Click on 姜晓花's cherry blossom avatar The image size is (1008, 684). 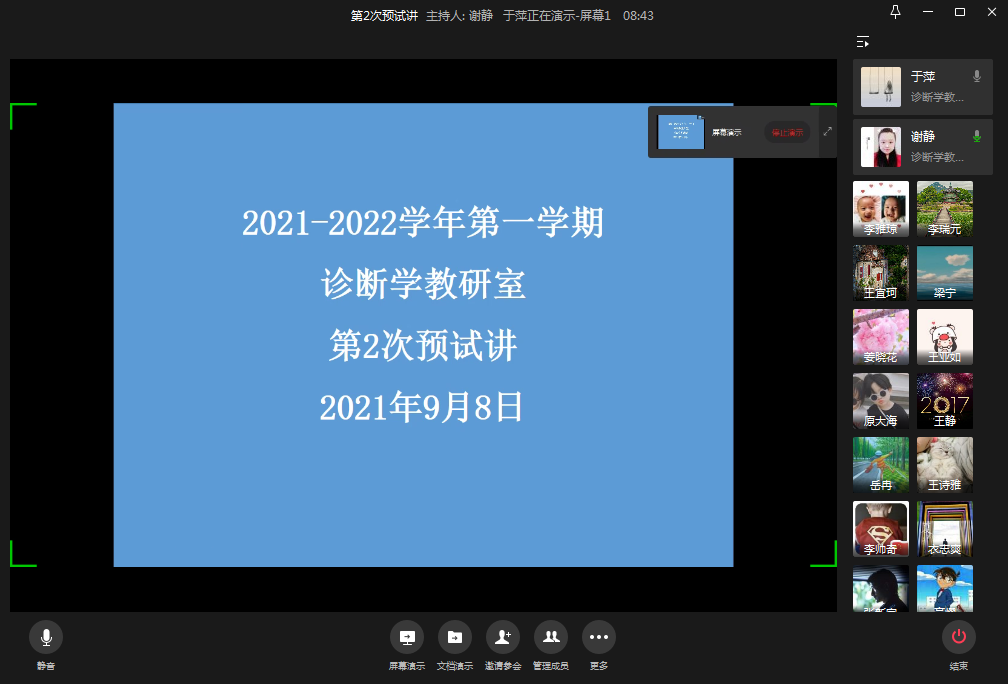click(880, 337)
